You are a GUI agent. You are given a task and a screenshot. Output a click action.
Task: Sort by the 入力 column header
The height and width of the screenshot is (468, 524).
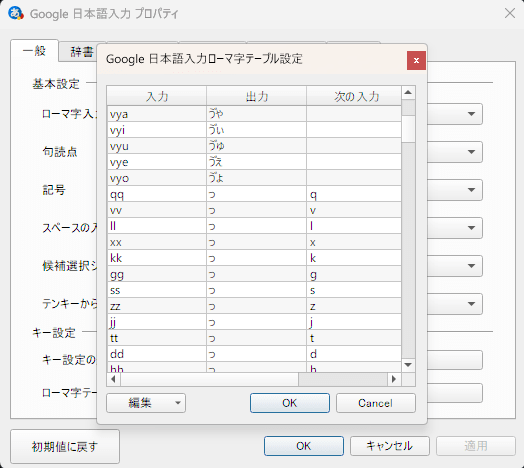tap(157, 96)
